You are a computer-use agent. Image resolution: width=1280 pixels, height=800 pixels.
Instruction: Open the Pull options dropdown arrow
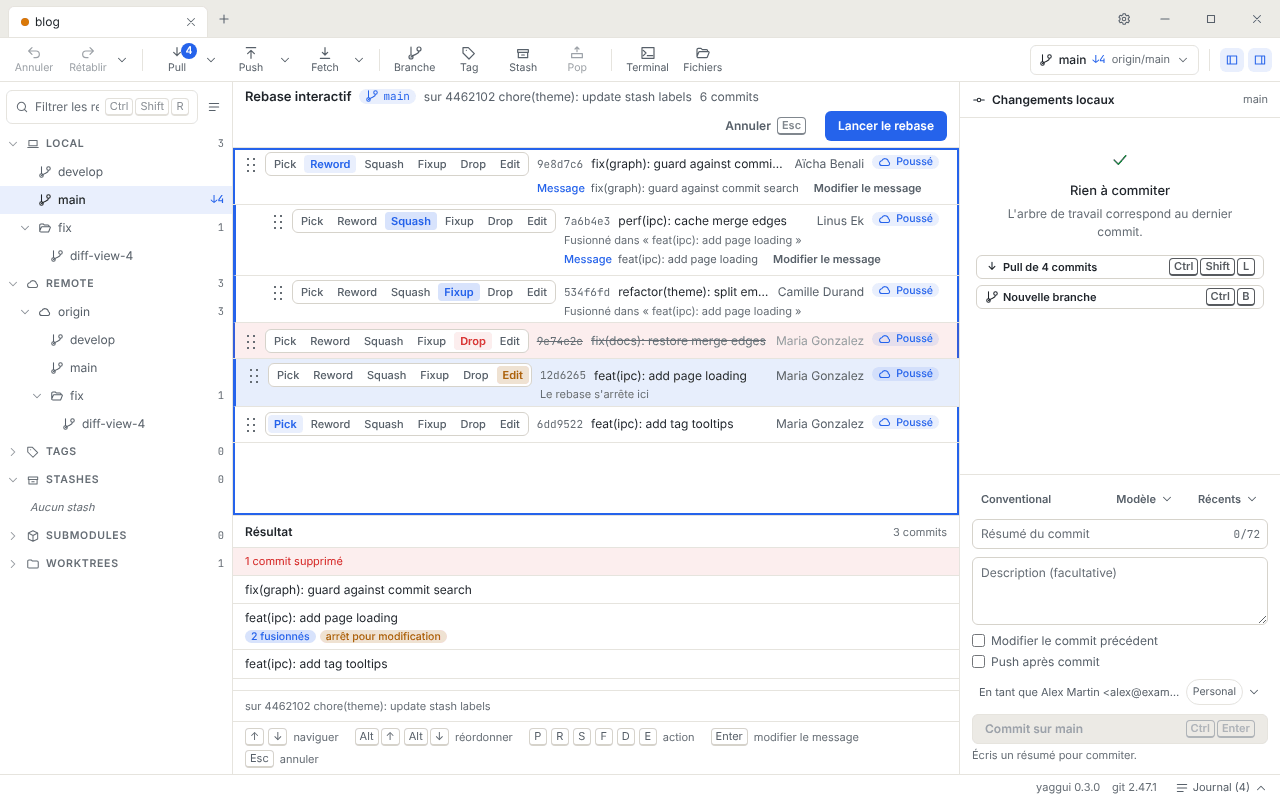pos(211,60)
